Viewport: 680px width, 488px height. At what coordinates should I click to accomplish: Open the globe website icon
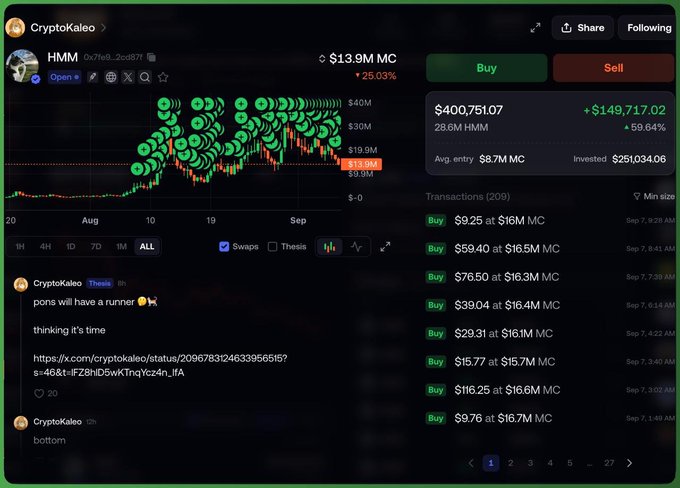coord(111,77)
